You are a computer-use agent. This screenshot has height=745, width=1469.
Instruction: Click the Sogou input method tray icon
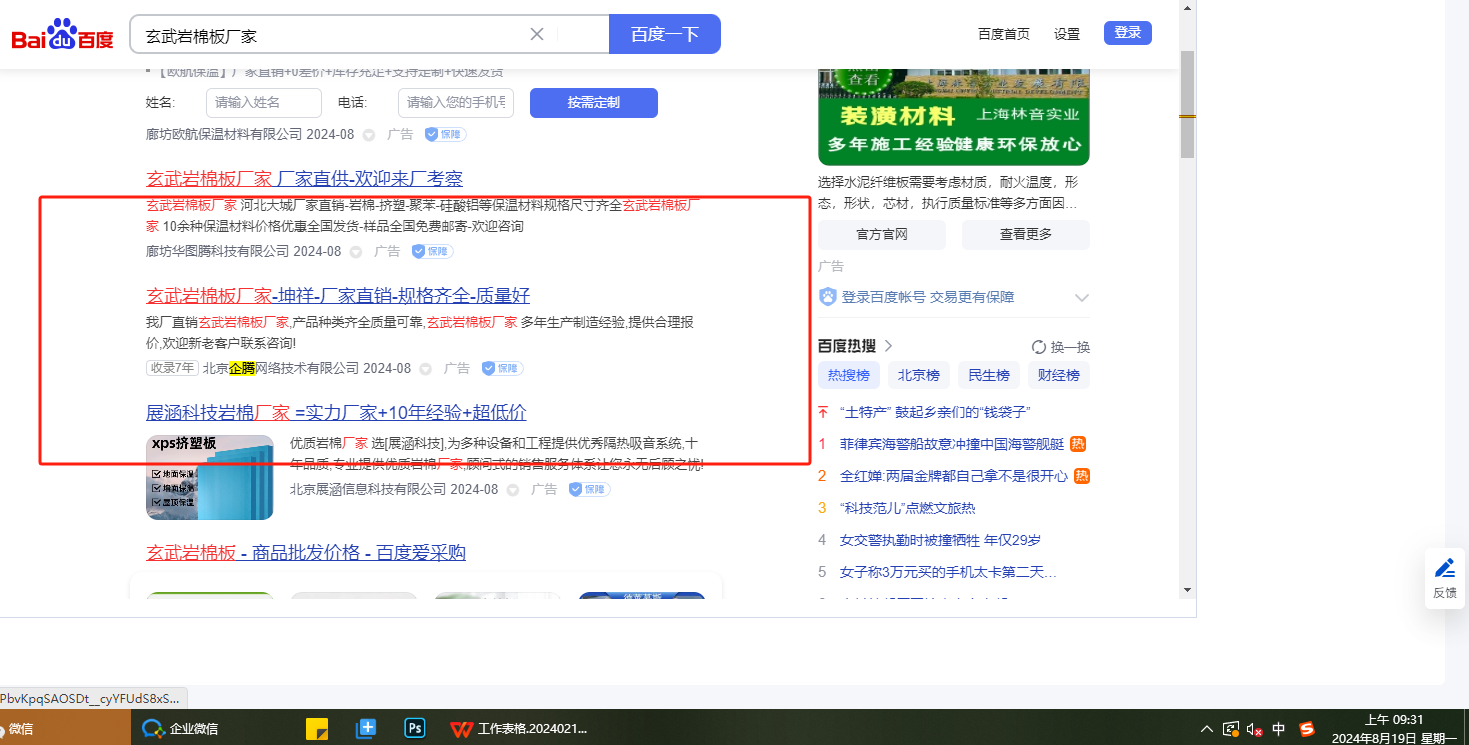[x=1307, y=729]
